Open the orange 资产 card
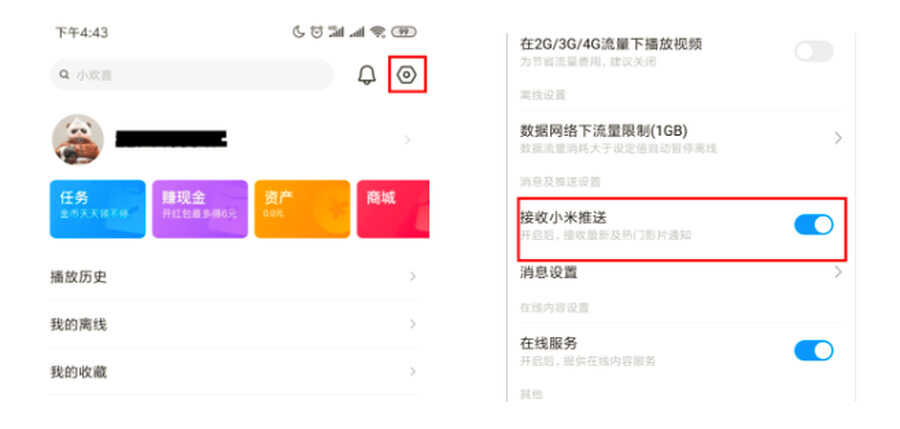The height and width of the screenshot is (429, 900). [x=302, y=209]
